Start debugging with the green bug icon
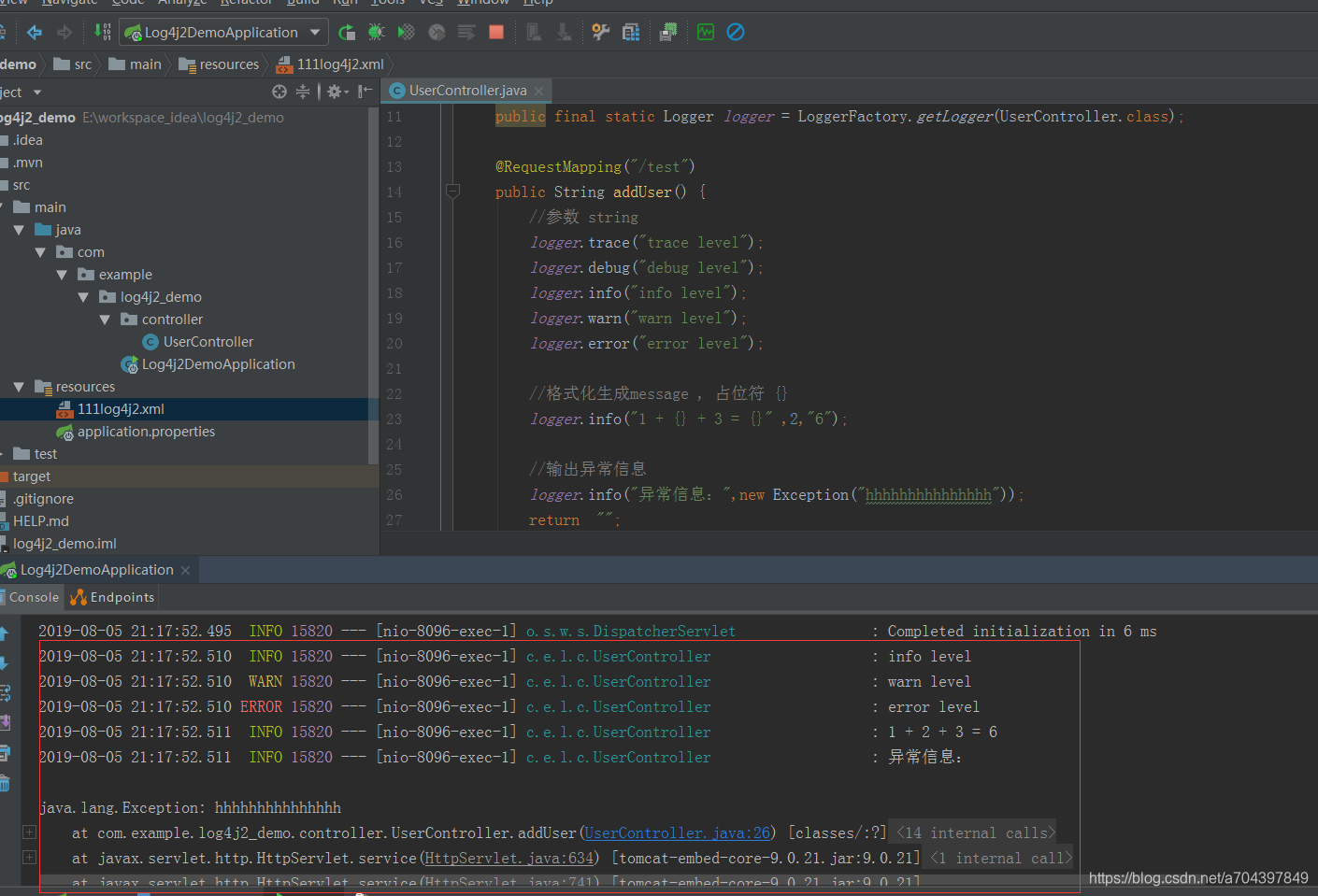Image resolution: width=1318 pixels, height=896 pixels. point(377,33)
